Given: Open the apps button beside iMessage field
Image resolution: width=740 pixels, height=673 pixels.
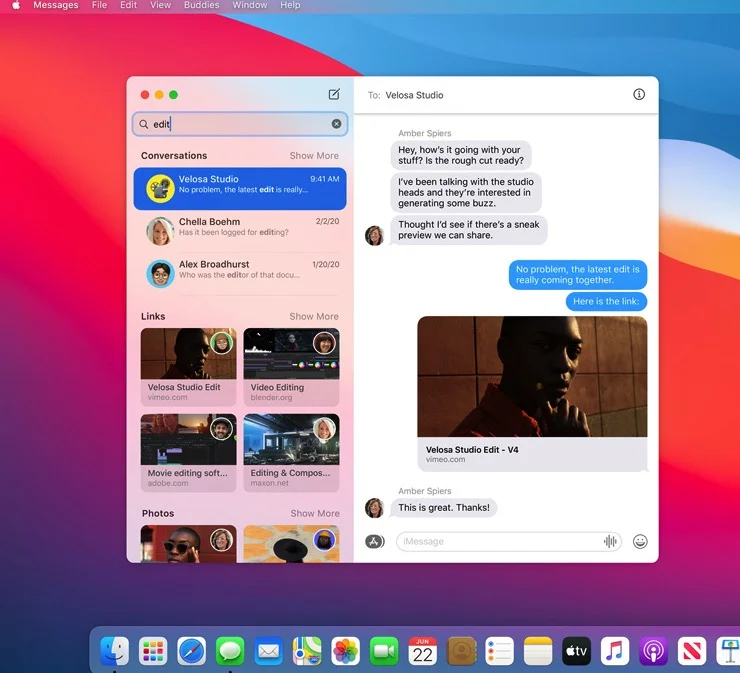Looking at the screenshot, I should click(x=375, y=541).
